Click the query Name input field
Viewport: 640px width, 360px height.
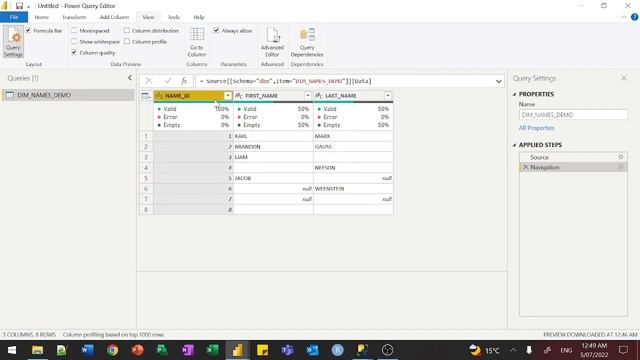tap(573, 115)
